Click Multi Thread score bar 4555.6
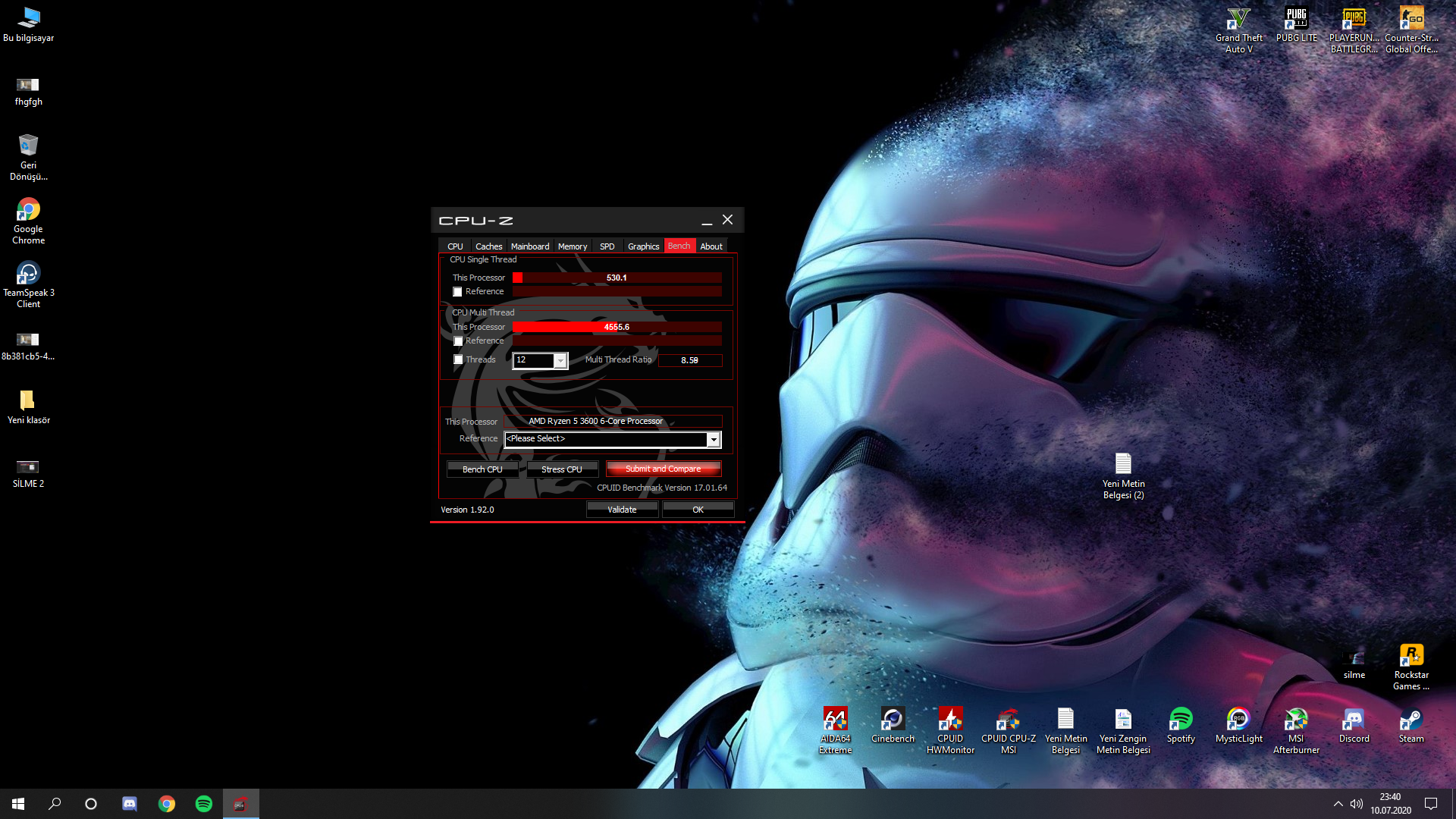This screenshot has width=1456, height=819. click(617, 327)
